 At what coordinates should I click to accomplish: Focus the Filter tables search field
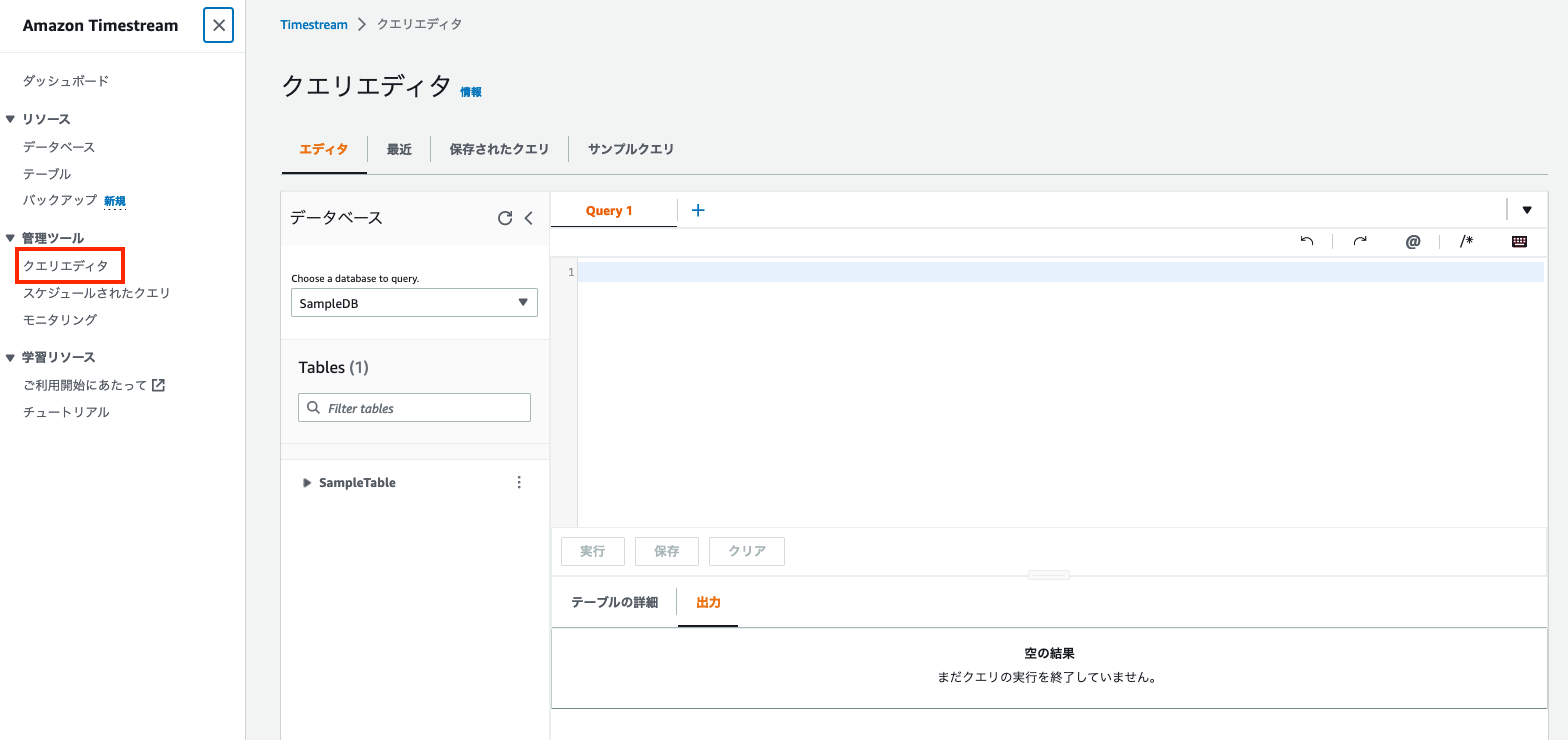(x=414, y=408)
